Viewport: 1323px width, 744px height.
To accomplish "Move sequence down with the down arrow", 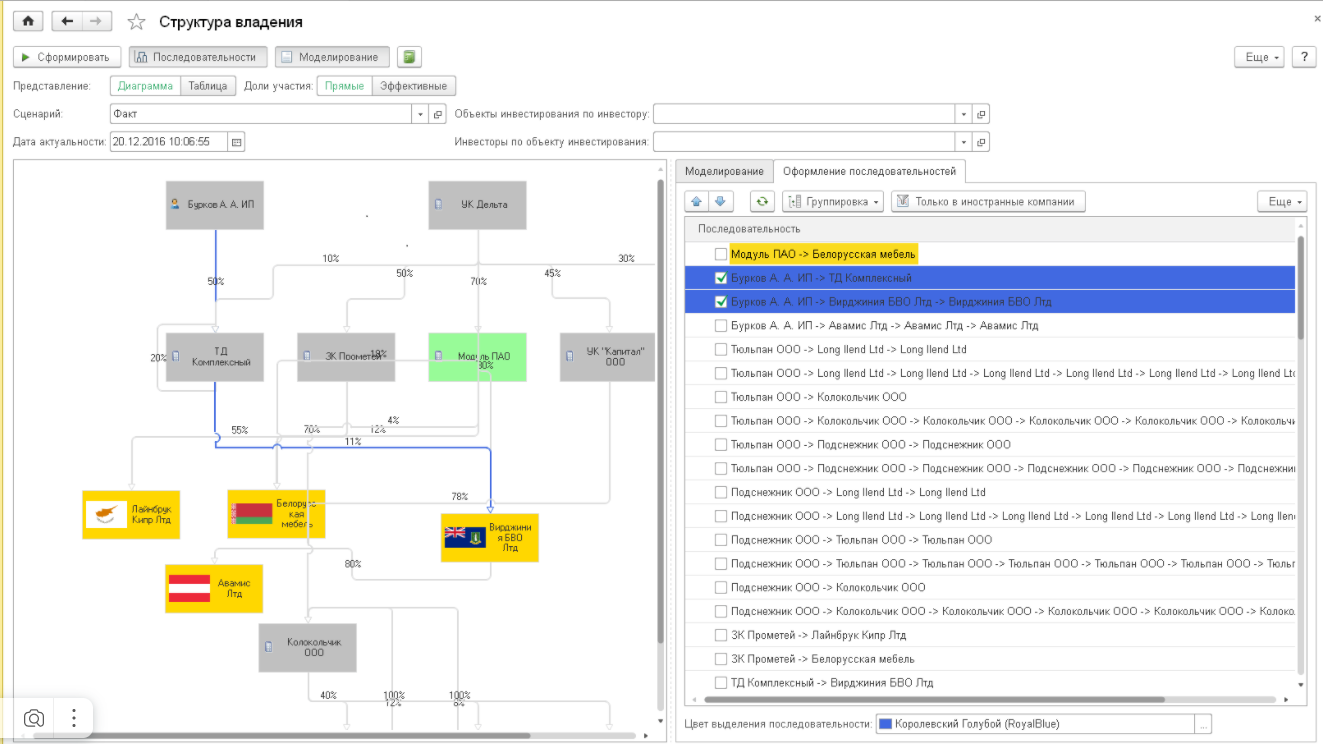I will pyautogui.click(x=721, y=202).
